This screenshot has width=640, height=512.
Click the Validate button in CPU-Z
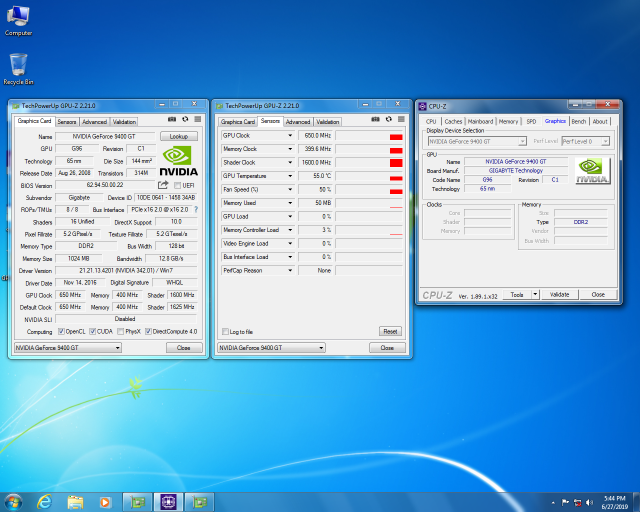(559, 294)
